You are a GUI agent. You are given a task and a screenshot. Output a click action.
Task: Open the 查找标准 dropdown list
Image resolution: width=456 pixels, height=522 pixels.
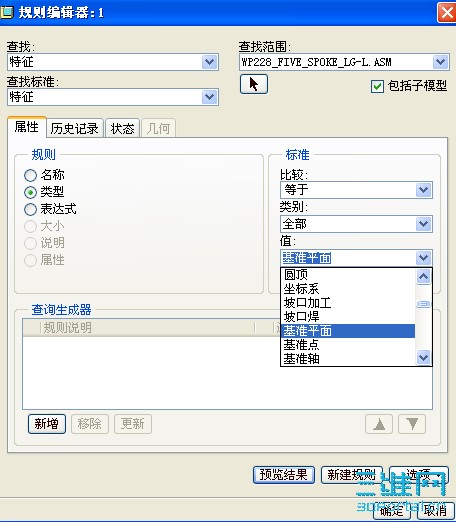[x=113, y=97]
